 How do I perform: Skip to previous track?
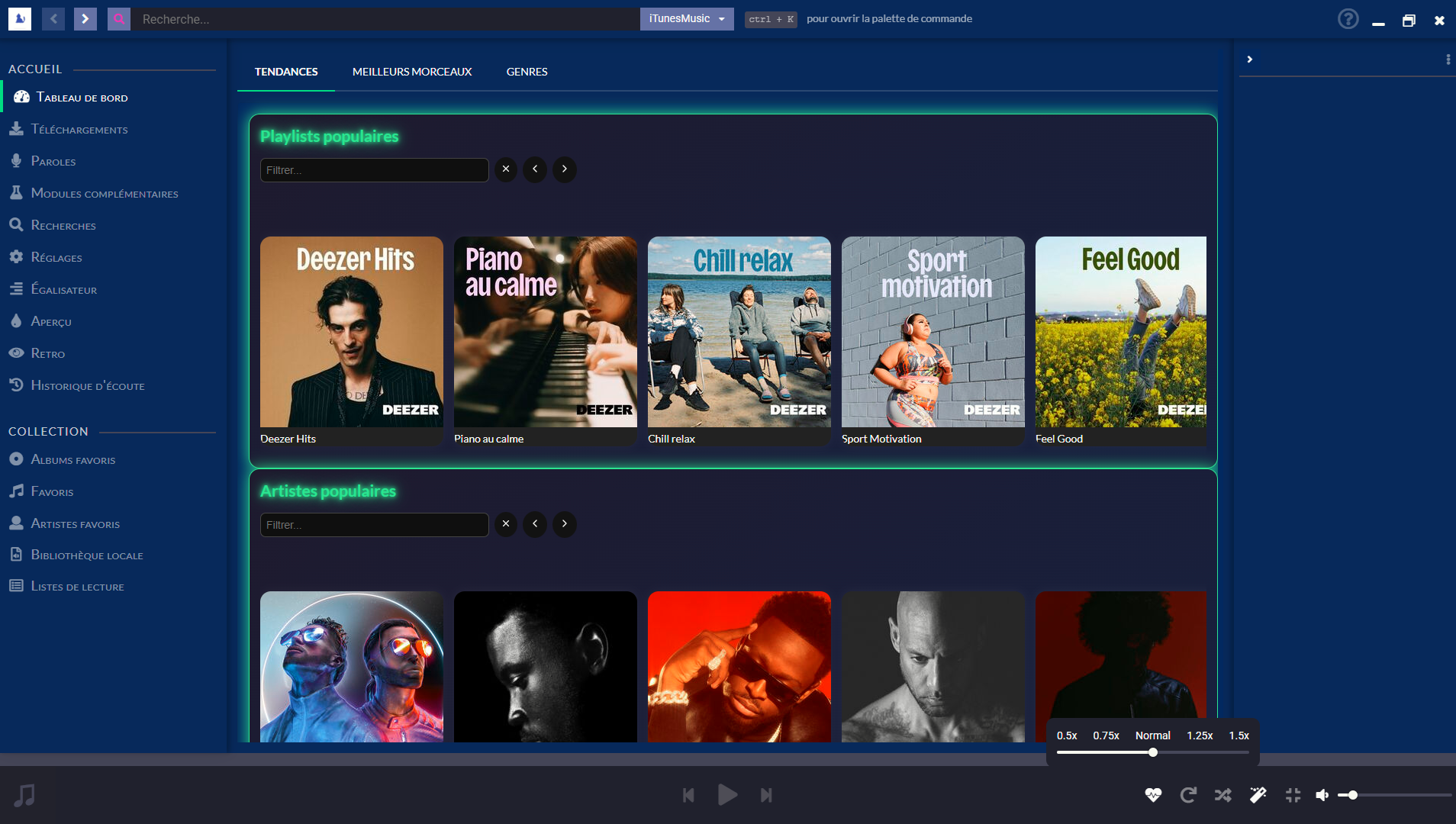click(x=688, y=795)
